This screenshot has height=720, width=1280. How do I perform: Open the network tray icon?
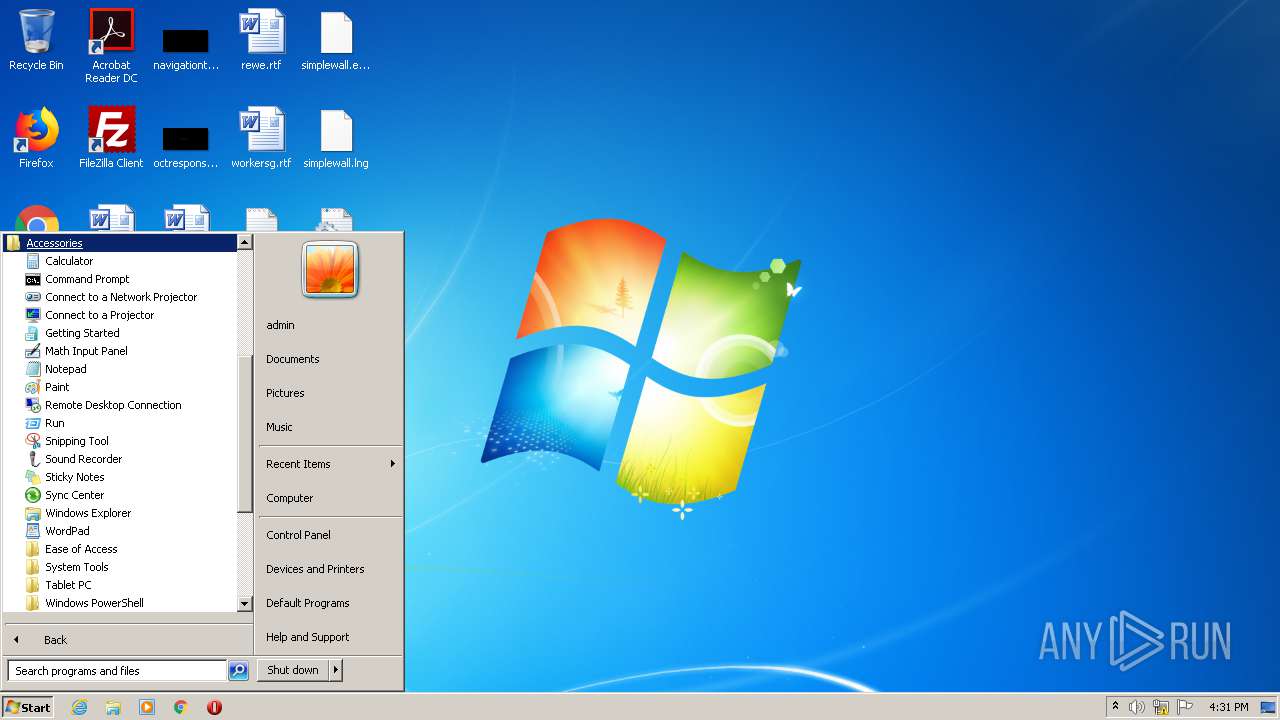pos(1161,707)
